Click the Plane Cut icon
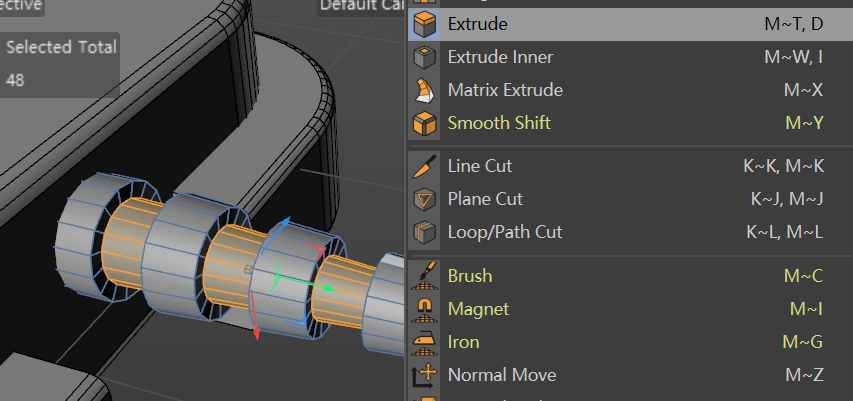853x401 pixels. coord(424,199)
